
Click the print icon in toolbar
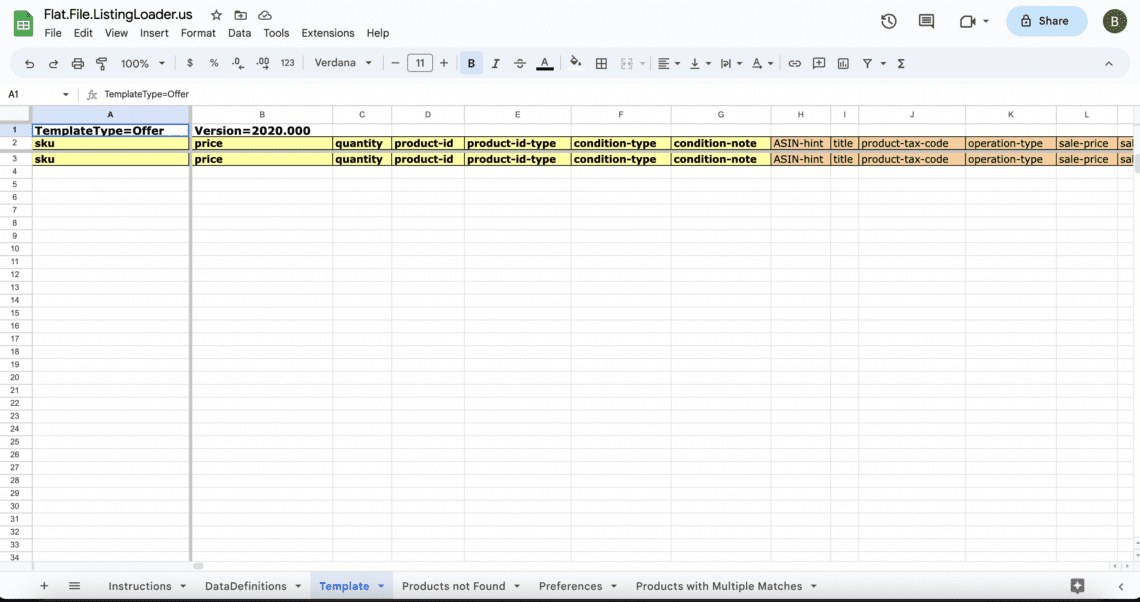78,63
